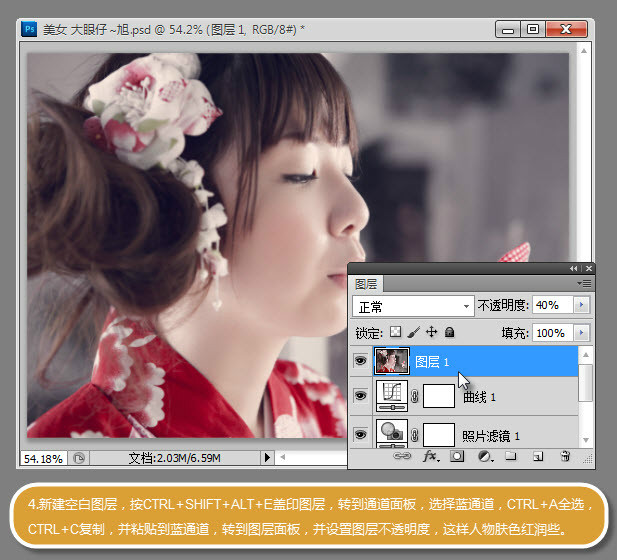Open the layers panel options menu

(584, 283)
